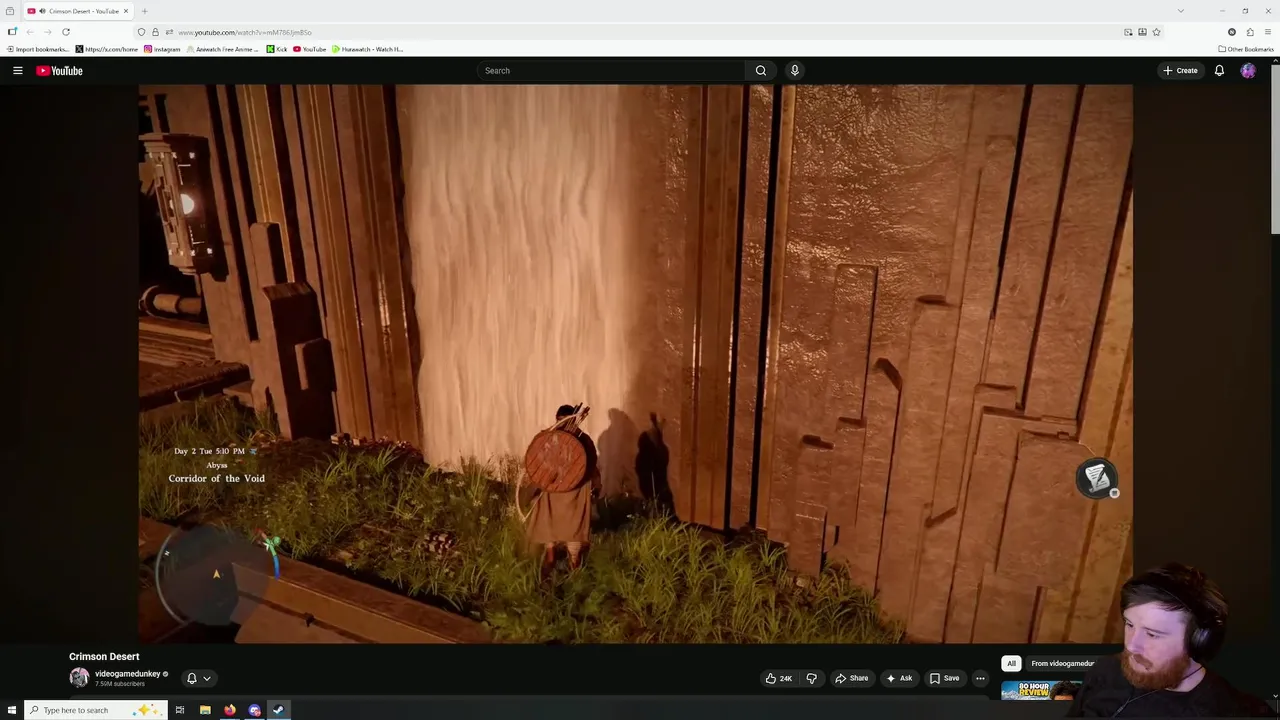The image size is (1280, 720).
Task: Go back in browser history
Action: click(30, 32)
